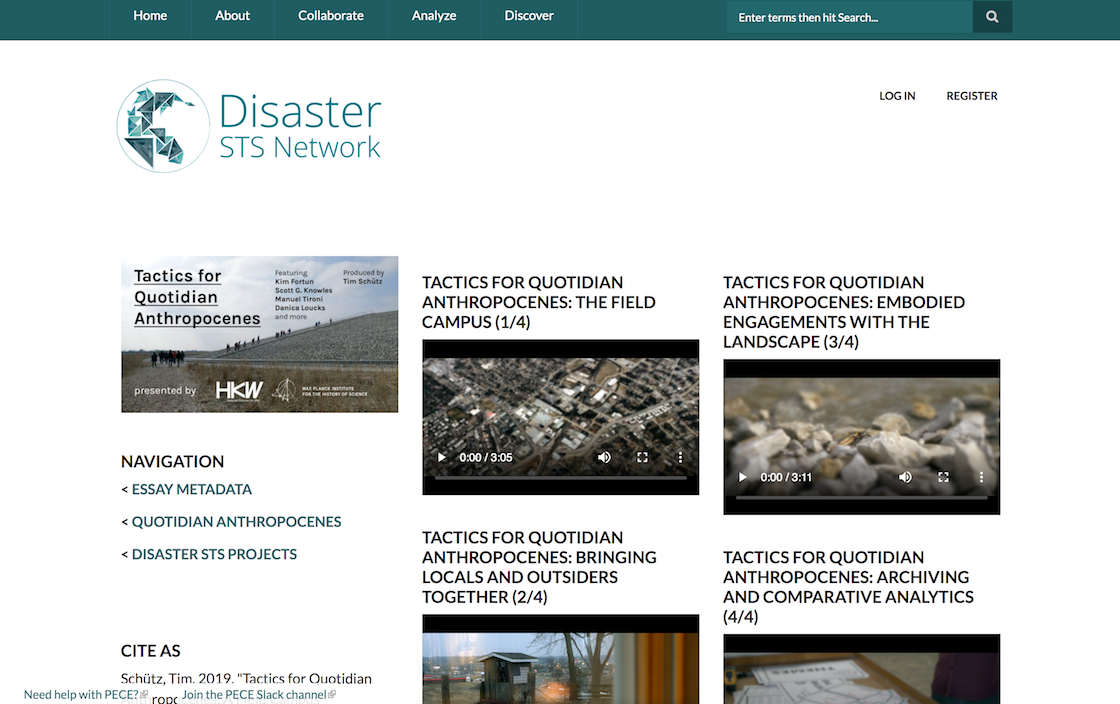Play the Field Campus (1/4) video
The width and height of the screenshot is (1120, 704).
[x=442, y=457]
